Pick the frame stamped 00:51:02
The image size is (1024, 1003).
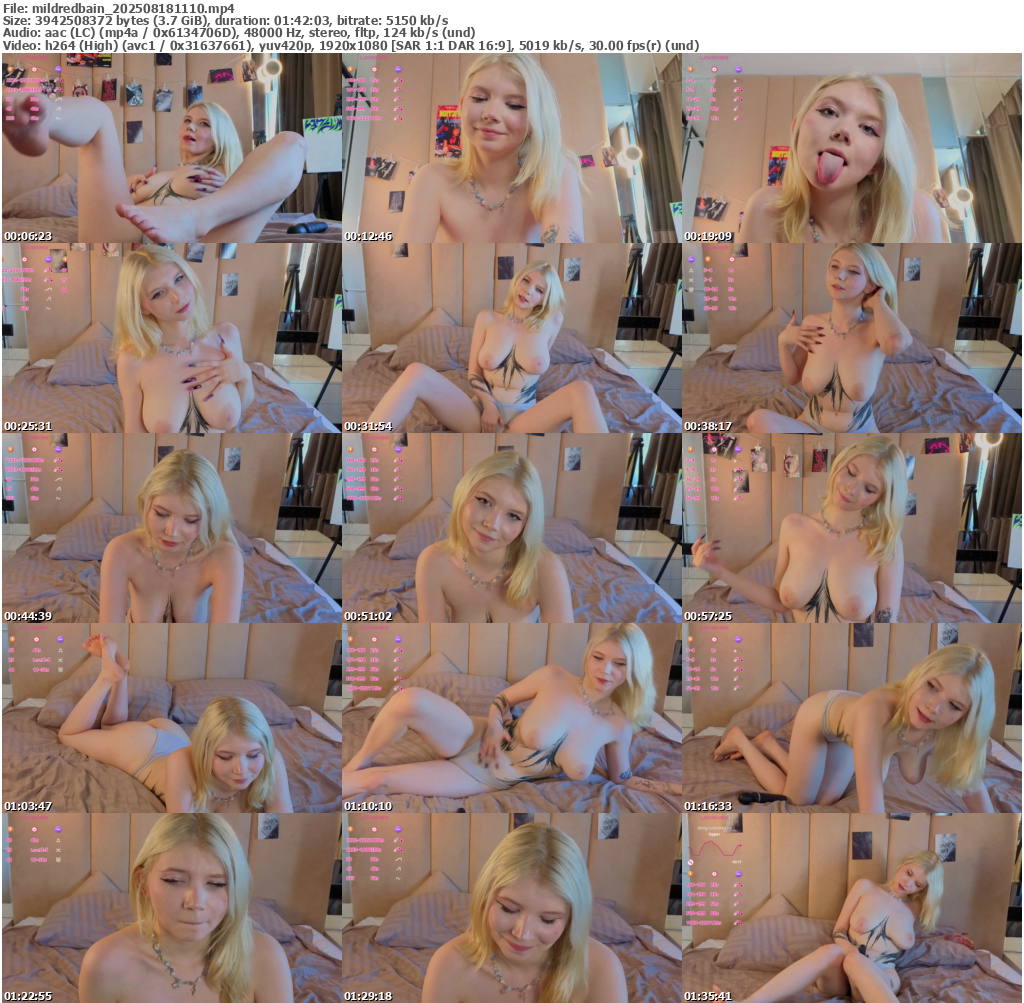click(x=511, y=528)
